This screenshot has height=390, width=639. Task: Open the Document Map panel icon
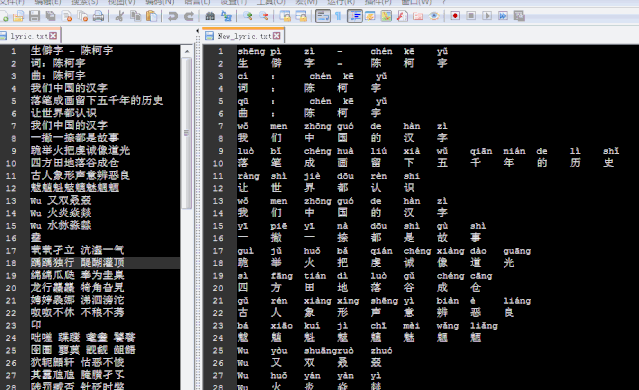pyautogui.click(x=386, y=16)
